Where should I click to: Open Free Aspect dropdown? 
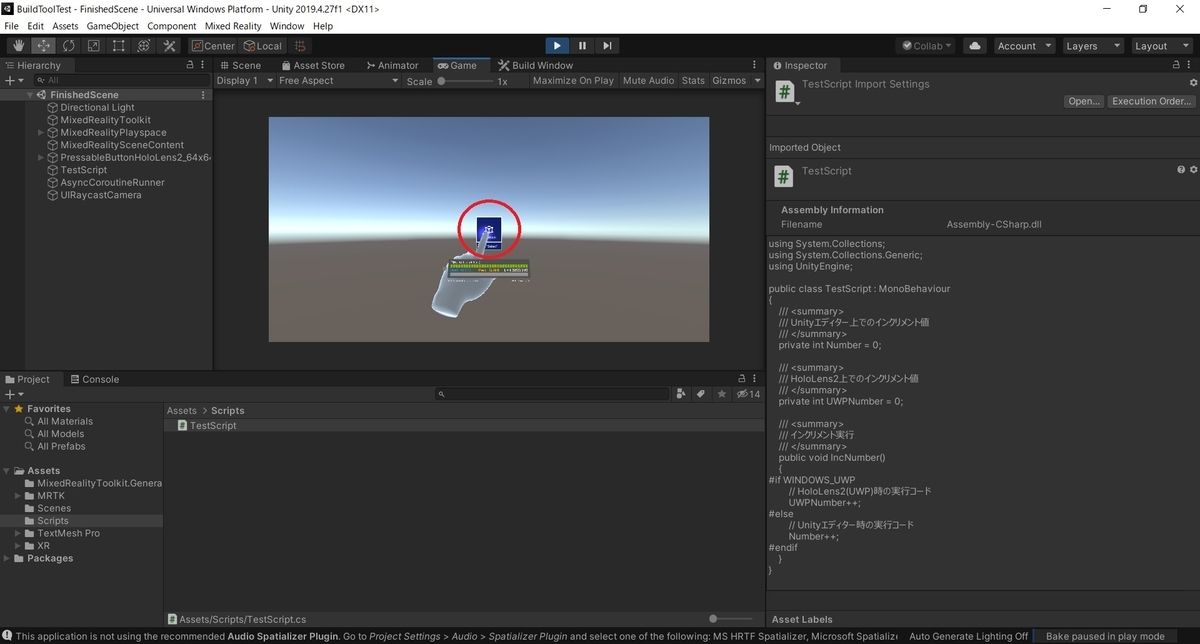tap(338, 80)
